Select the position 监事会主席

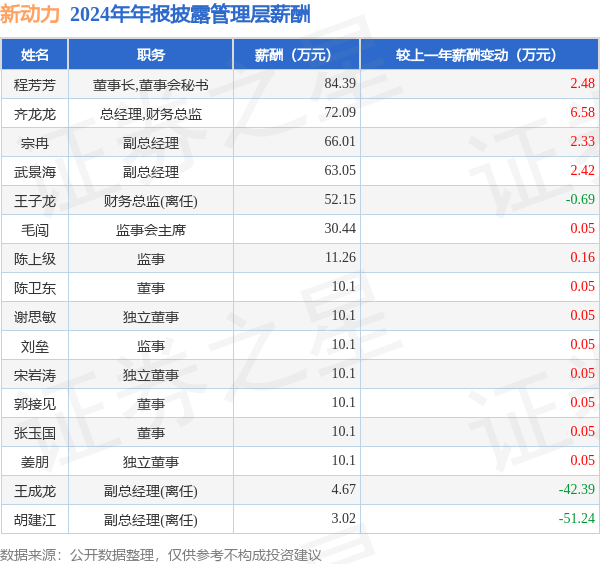(x=151, y=230)
